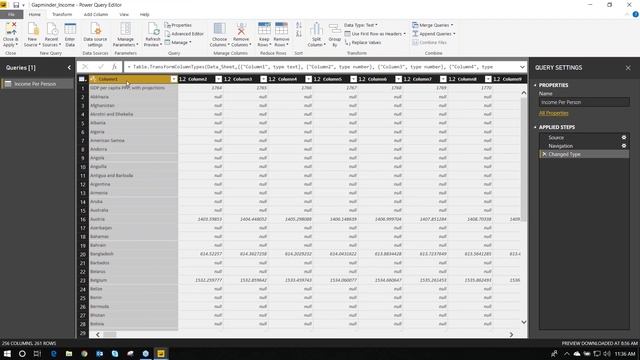
Task: Click Choose Columns icon
Action: [x=220, y=29]
